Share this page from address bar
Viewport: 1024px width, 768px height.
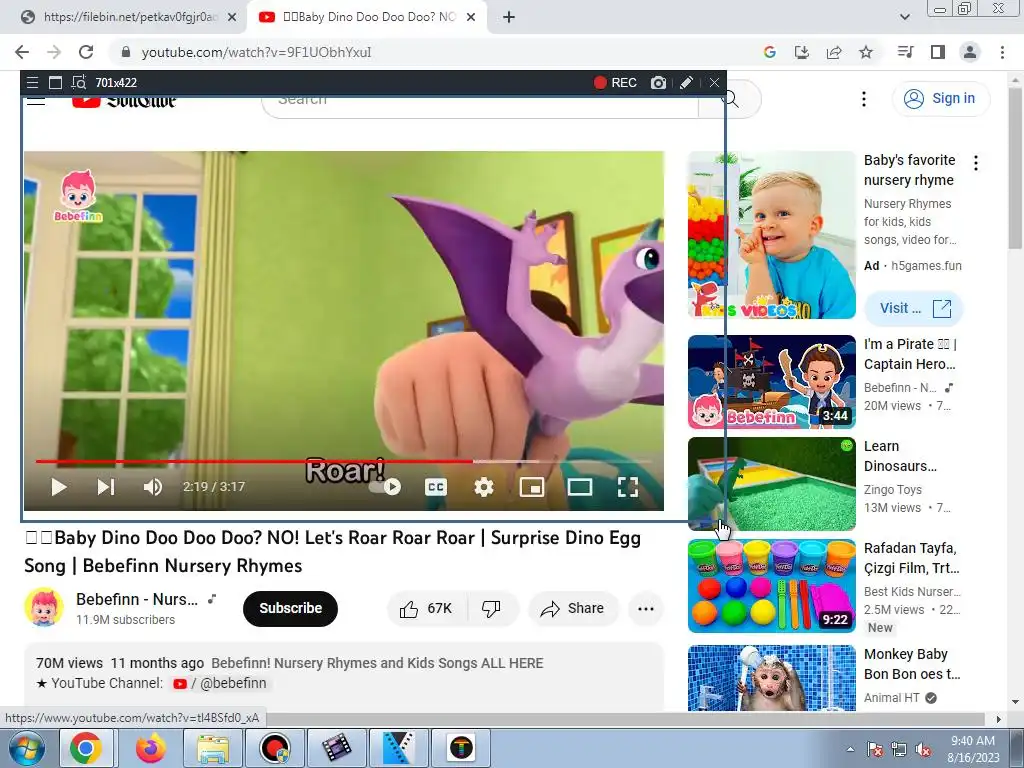tap(834, 52)
